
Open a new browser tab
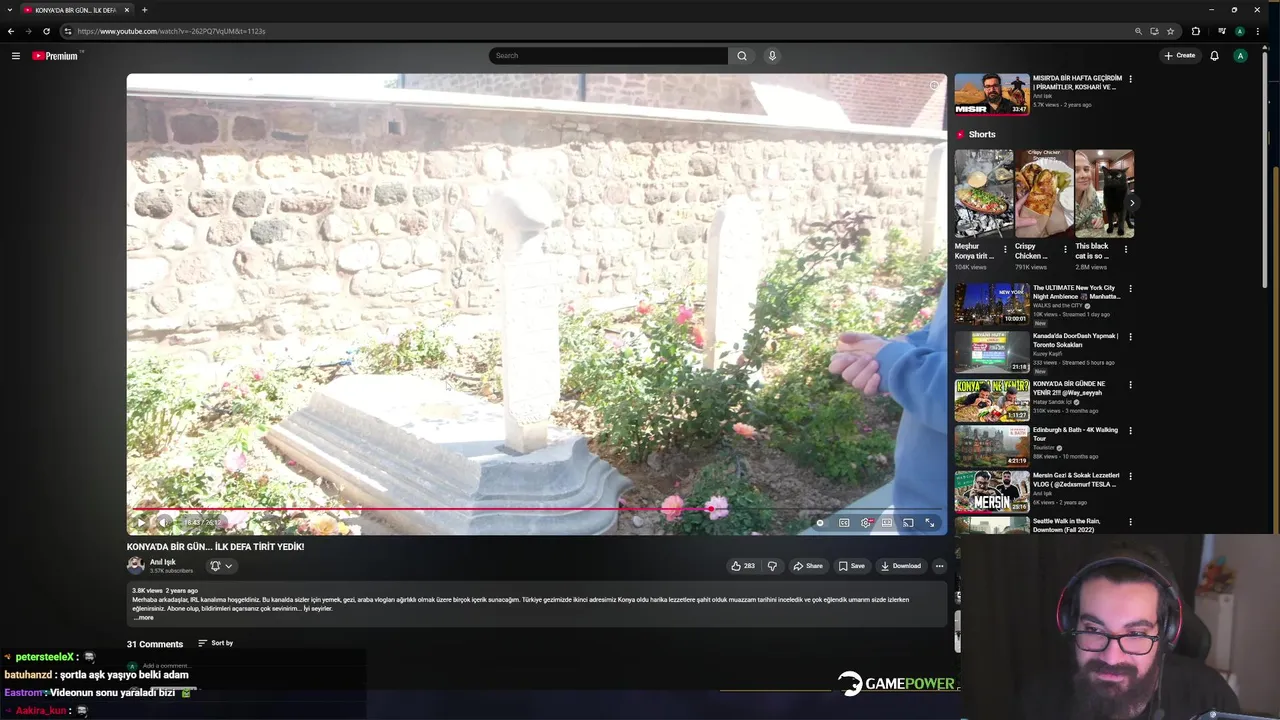[144, 10]
